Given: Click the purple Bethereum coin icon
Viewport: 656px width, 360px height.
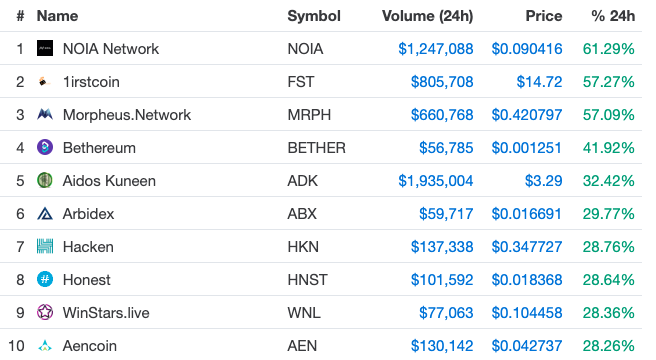Looking at the screenshot, I should (x=45, y=147).
